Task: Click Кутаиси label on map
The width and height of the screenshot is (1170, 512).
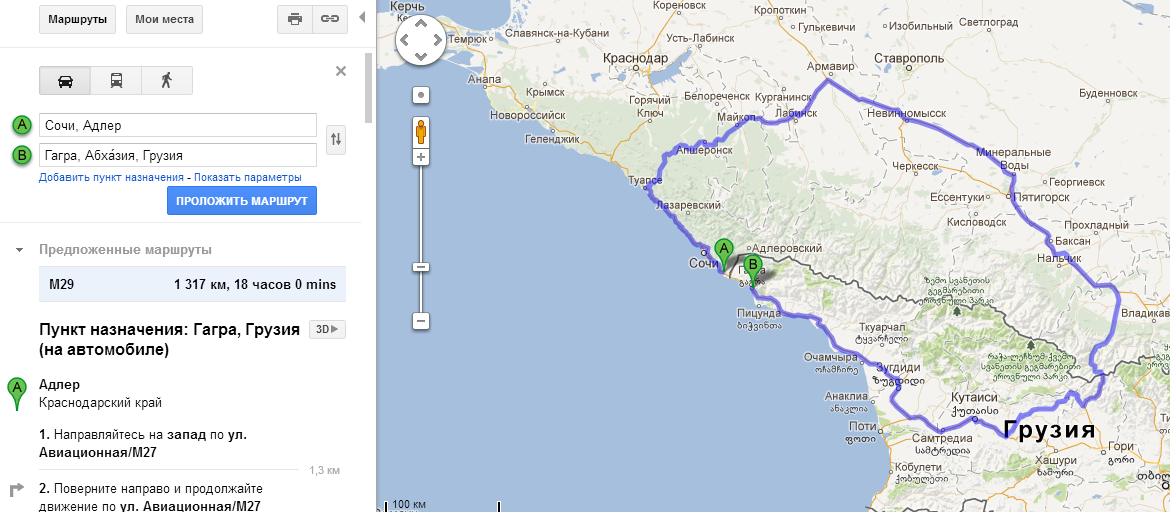Action: click(976, 397)
